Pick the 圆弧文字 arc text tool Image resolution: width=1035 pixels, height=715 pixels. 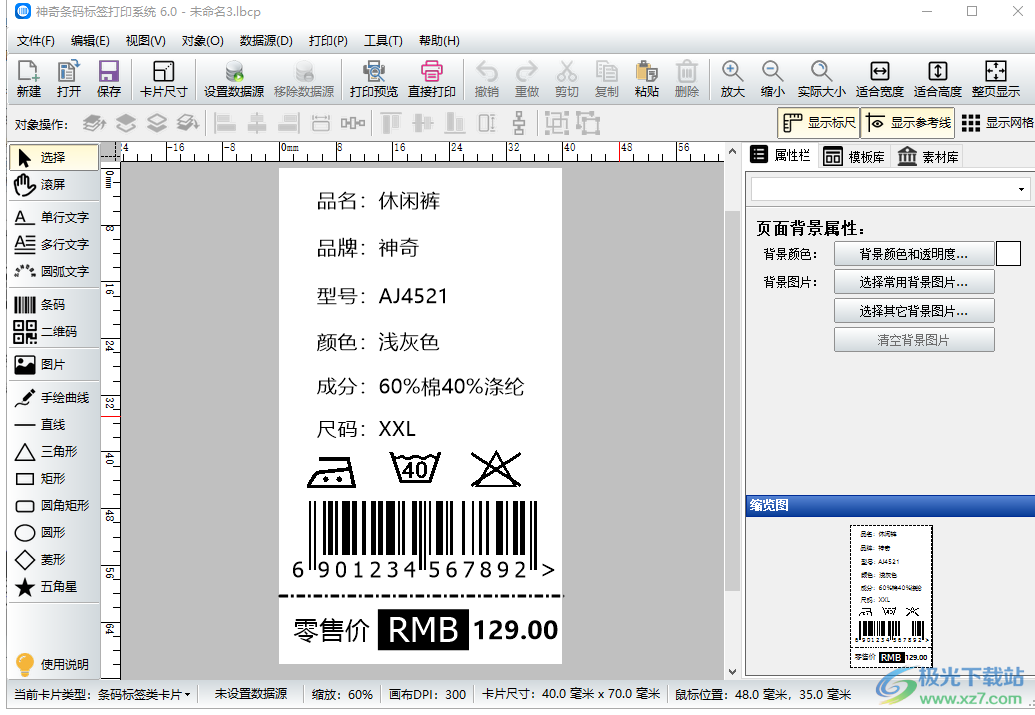click(x=54, y=271)
